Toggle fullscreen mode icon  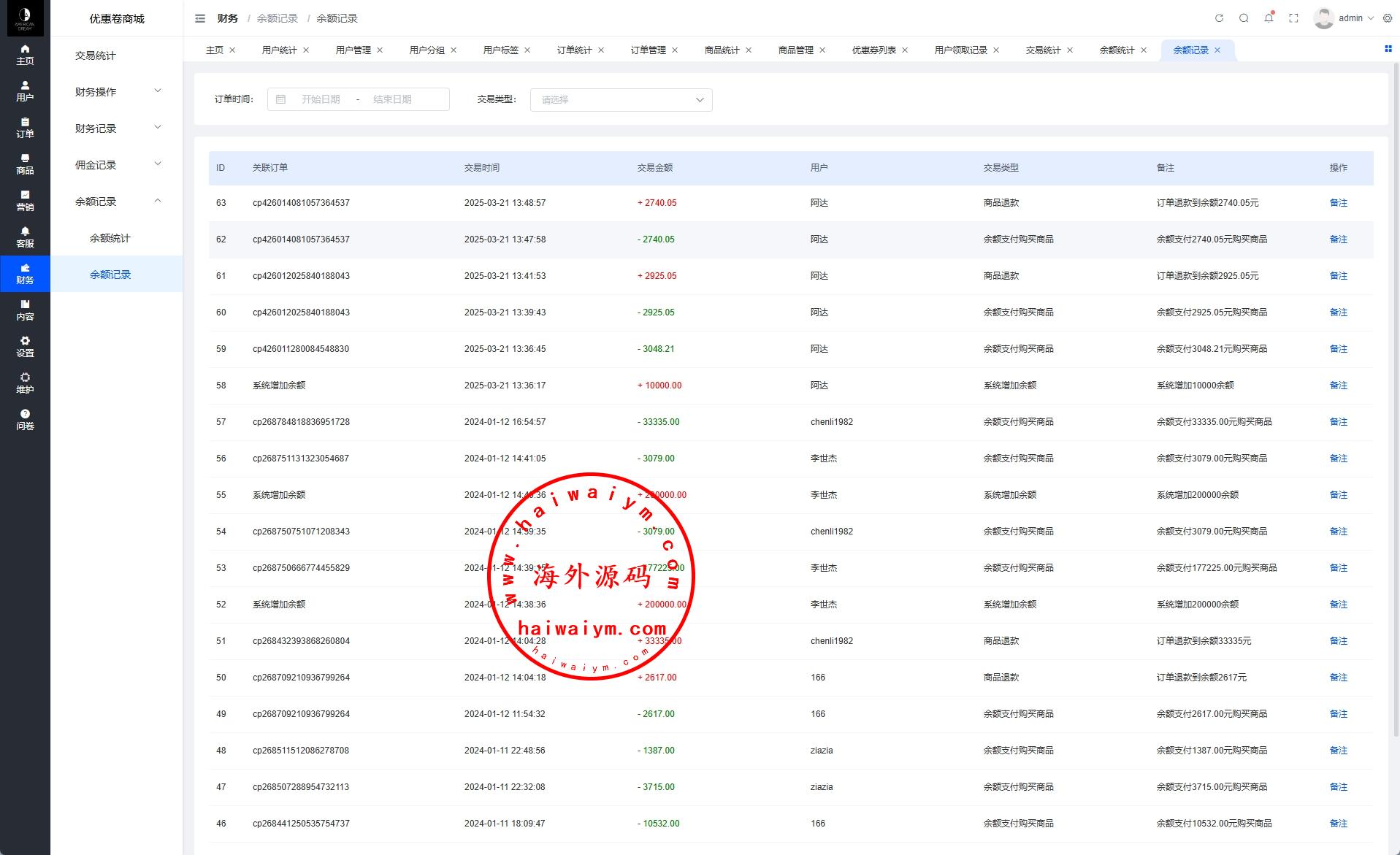pyautogui.click(x=1293, y=18)
